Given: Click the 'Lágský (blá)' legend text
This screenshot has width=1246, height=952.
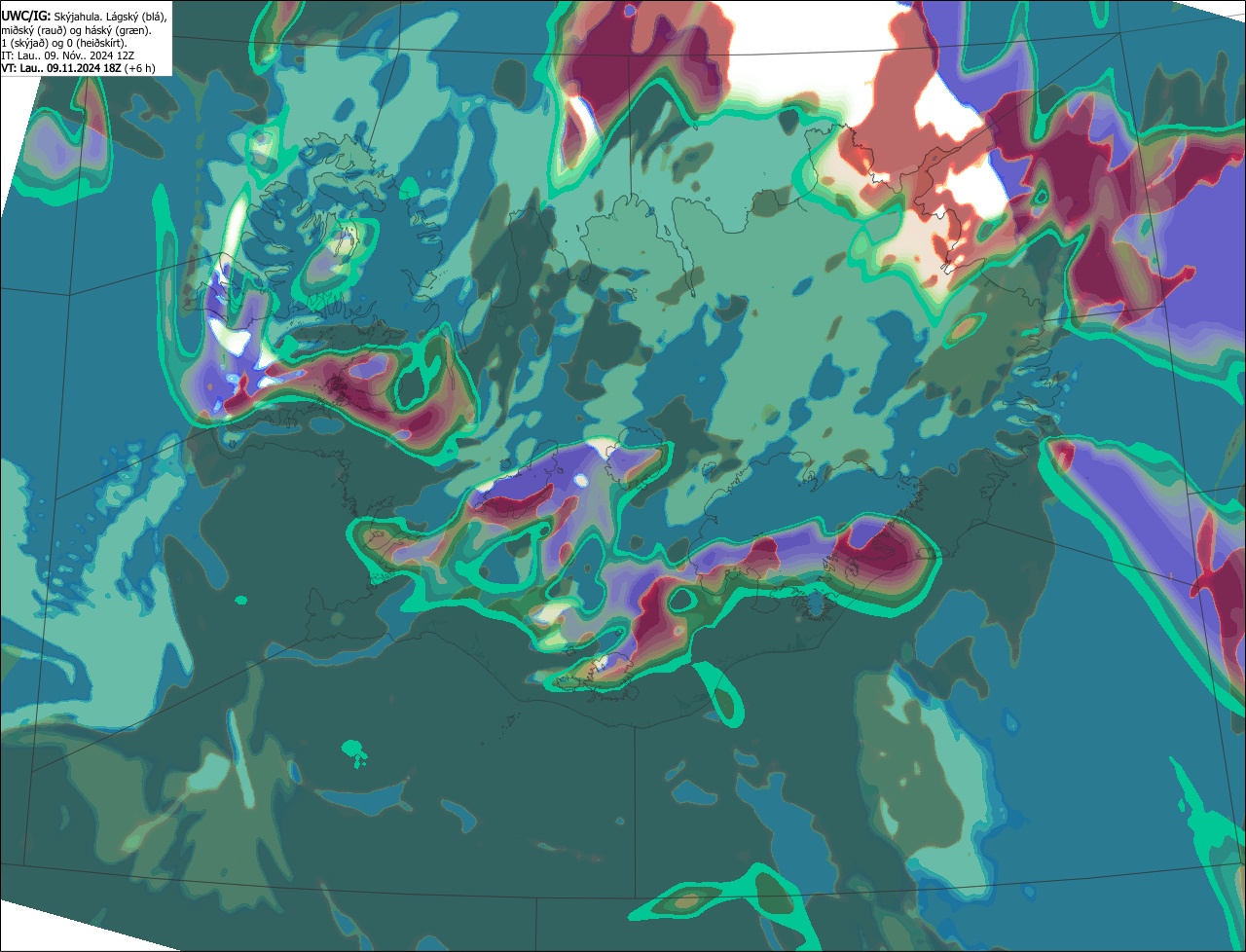Looking at the screenshot, I should coord(137,17).
